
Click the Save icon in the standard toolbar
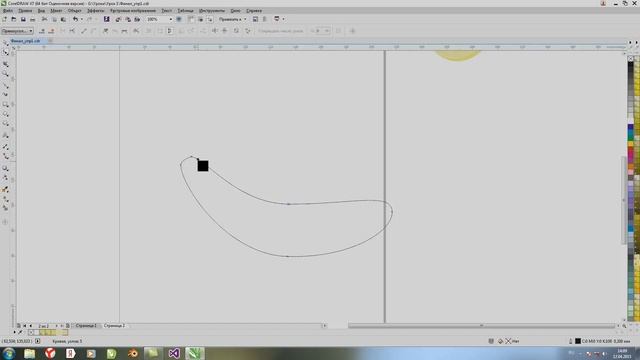[x=23, y=19]
